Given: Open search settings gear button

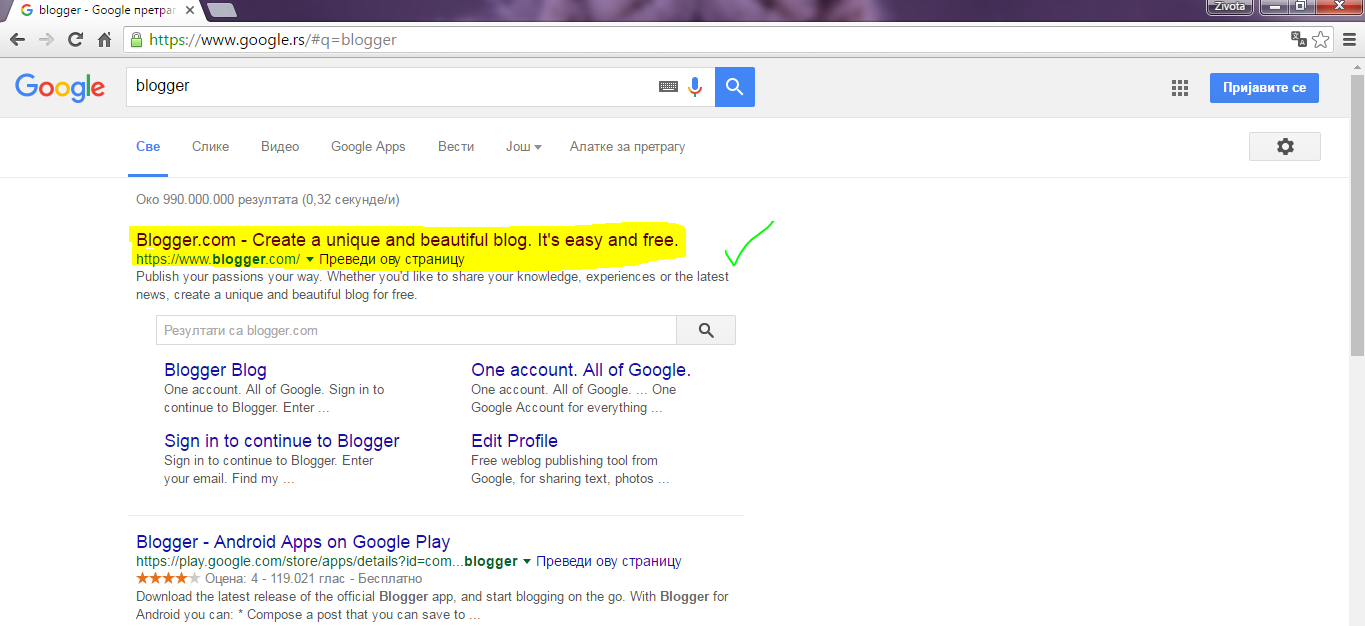Looking at the screenshot, I should (1285, 146).
